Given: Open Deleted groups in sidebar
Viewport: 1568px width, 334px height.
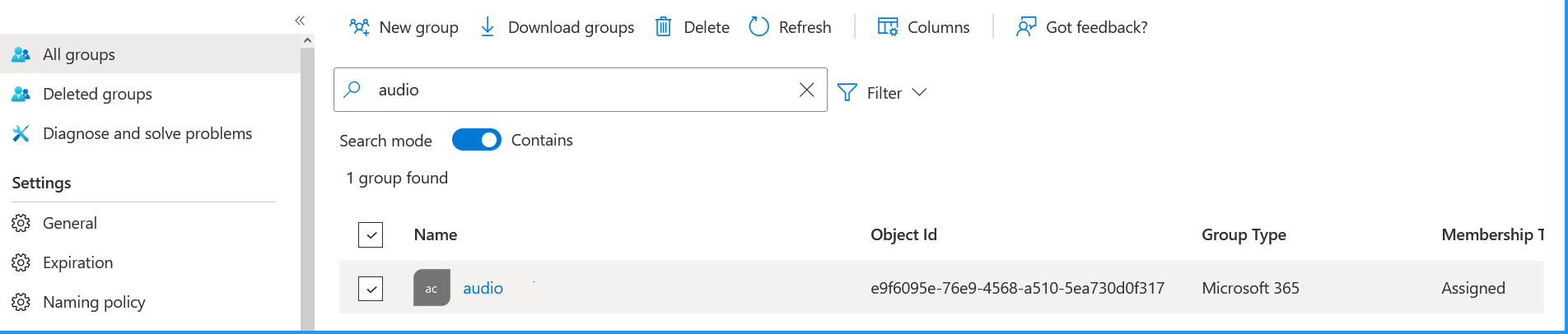Looking at the screenshot, I should point(97,94).
